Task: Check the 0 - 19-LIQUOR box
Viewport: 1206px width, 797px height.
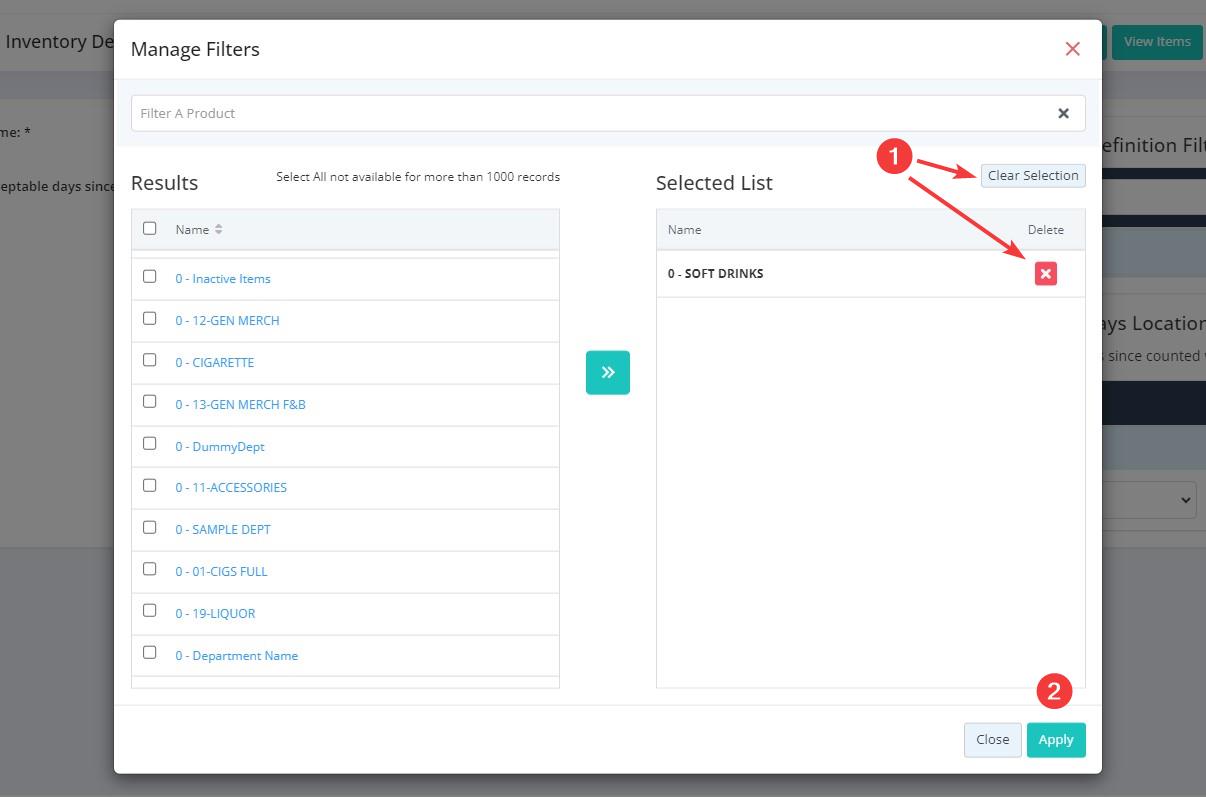Action: tap(150, 611)
